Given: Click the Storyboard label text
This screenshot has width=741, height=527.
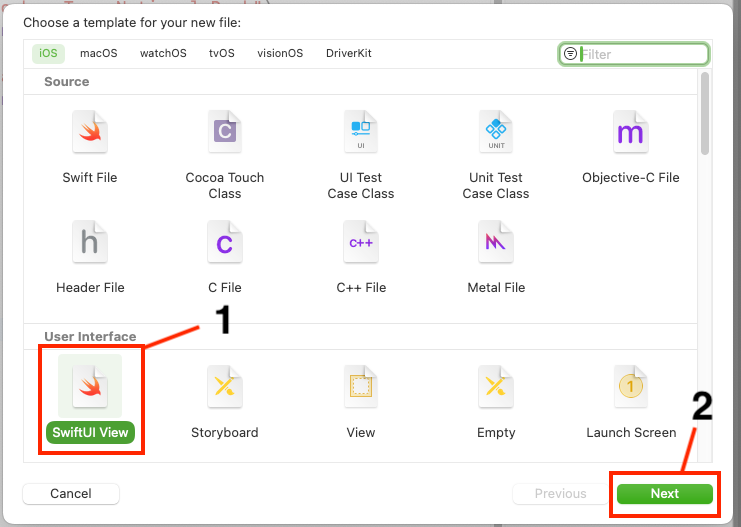Looking at the screenshot, I should point(224,432).
